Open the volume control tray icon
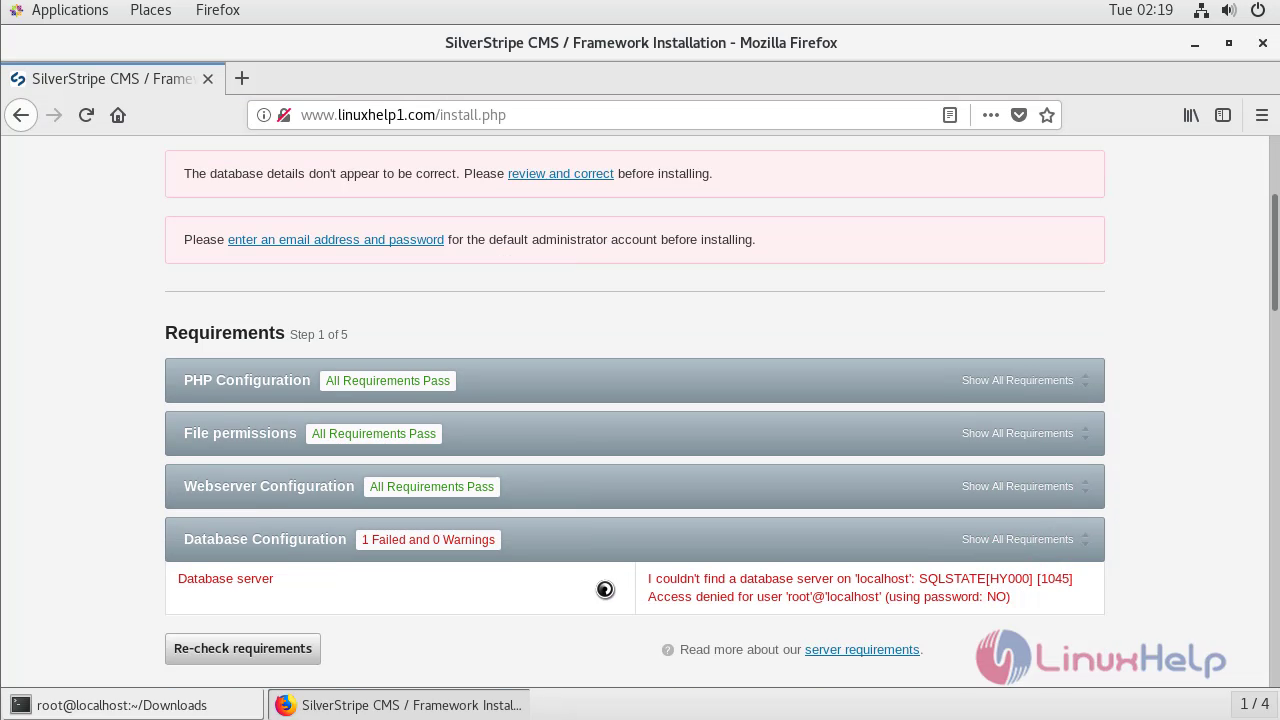The image size is (1280, 720). click(x=1228, y=10)
